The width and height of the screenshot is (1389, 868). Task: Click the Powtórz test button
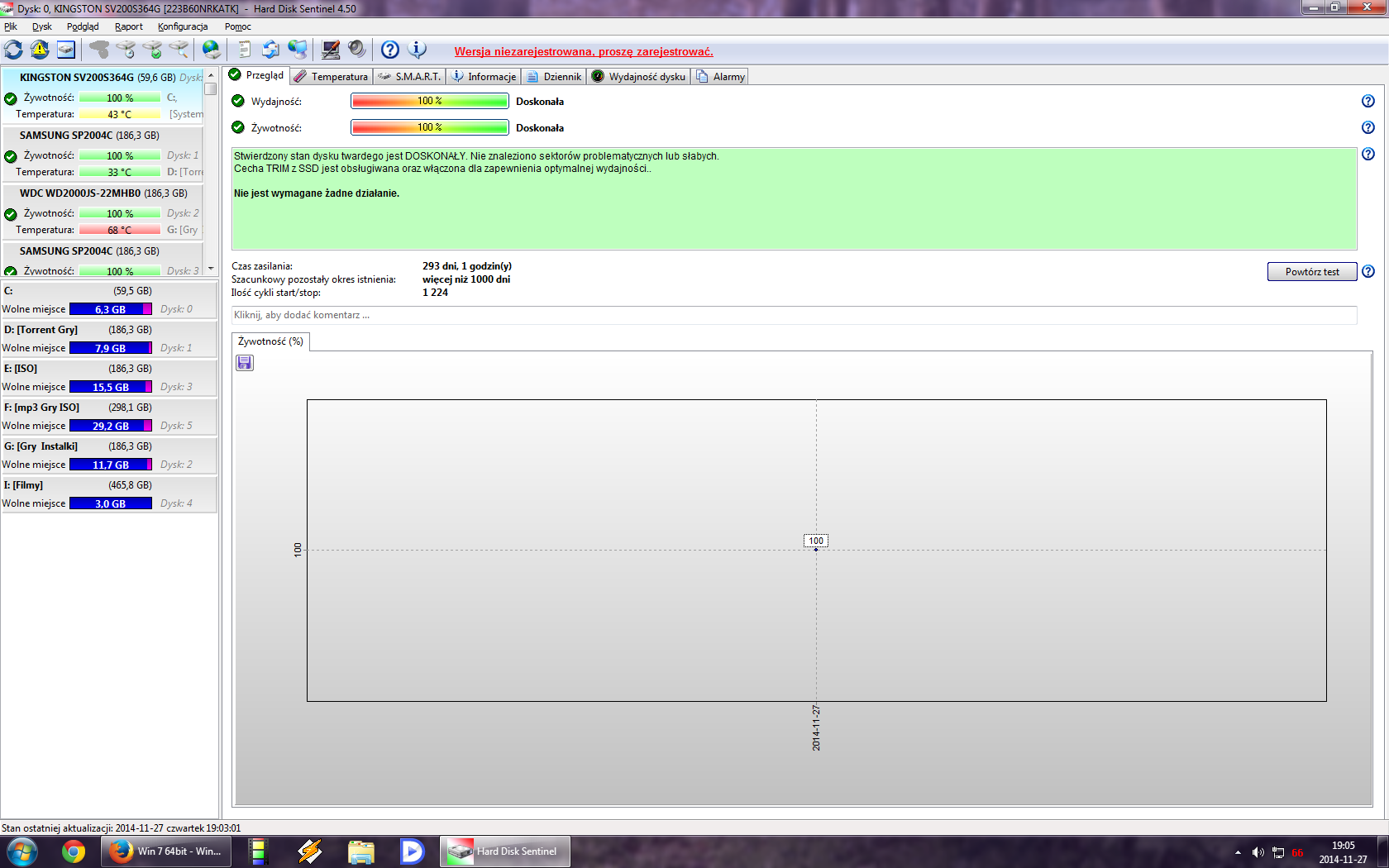tap(1312, 272)
